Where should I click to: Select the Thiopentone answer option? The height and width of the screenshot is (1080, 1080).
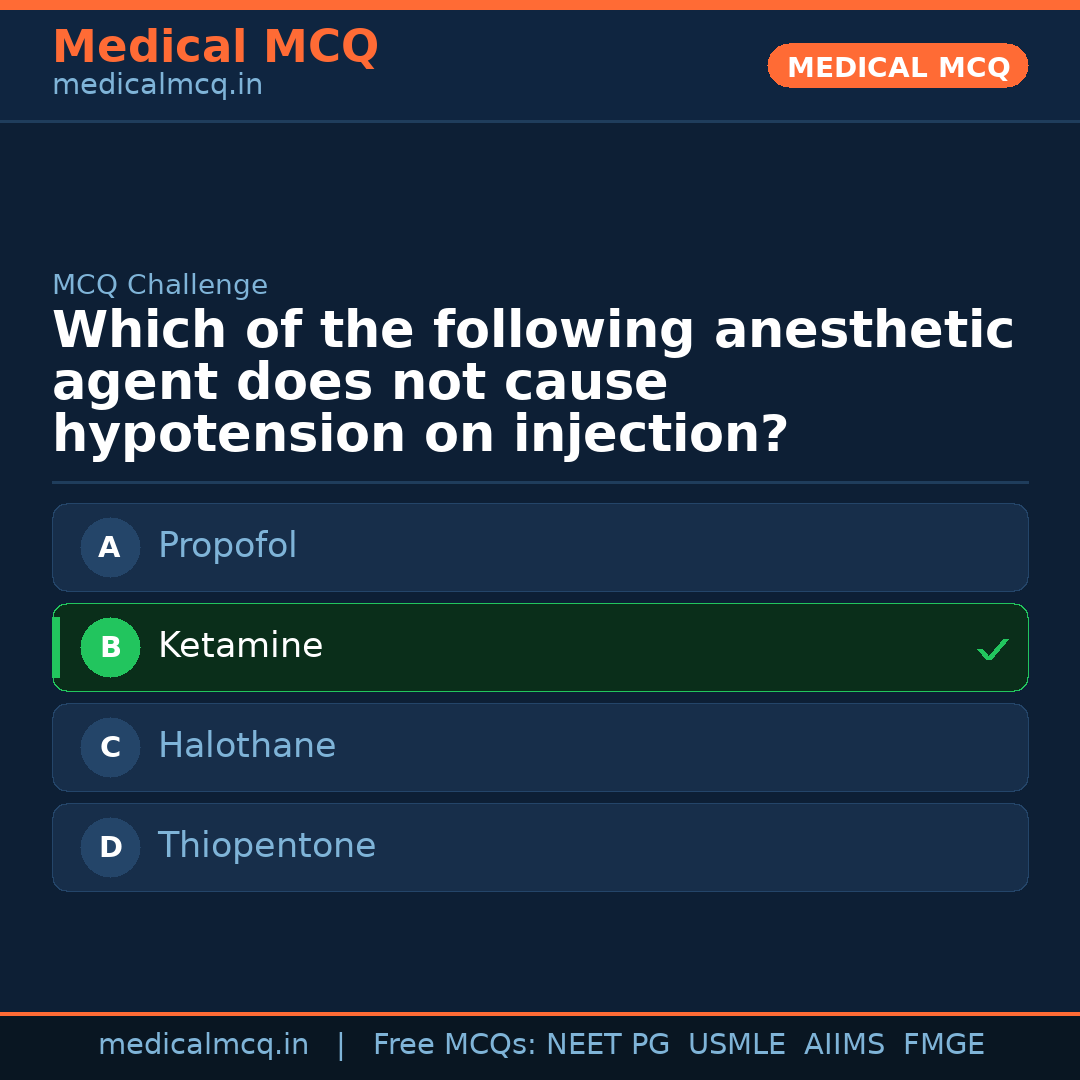540,847
